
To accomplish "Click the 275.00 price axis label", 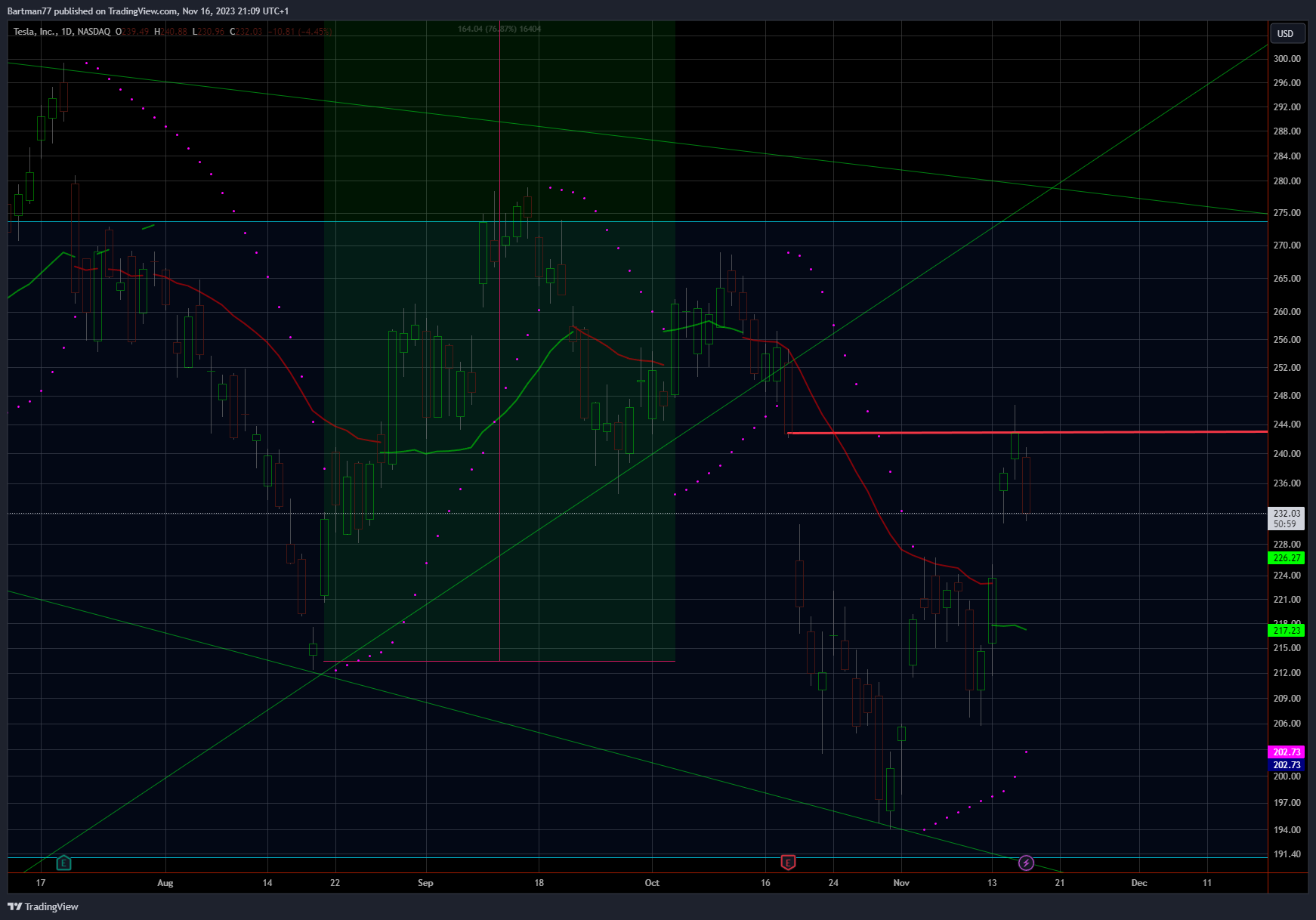I will [x=1287, y=213].
